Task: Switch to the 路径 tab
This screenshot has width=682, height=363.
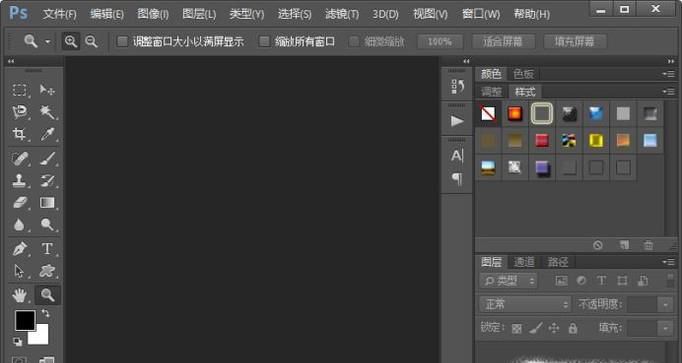Action: click(x=558, y=262)
